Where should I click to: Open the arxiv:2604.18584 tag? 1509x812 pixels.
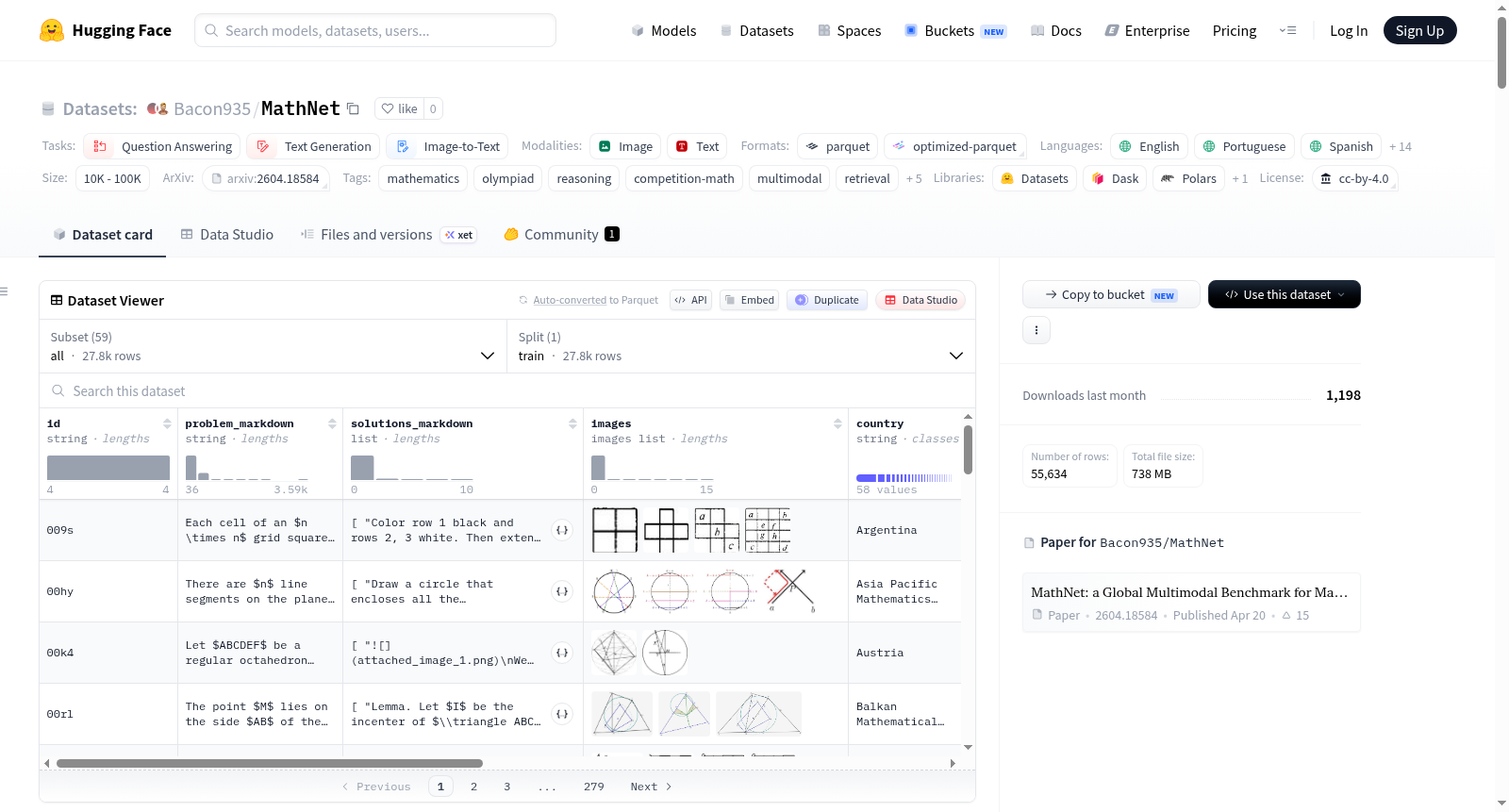(x=265, y=179)
